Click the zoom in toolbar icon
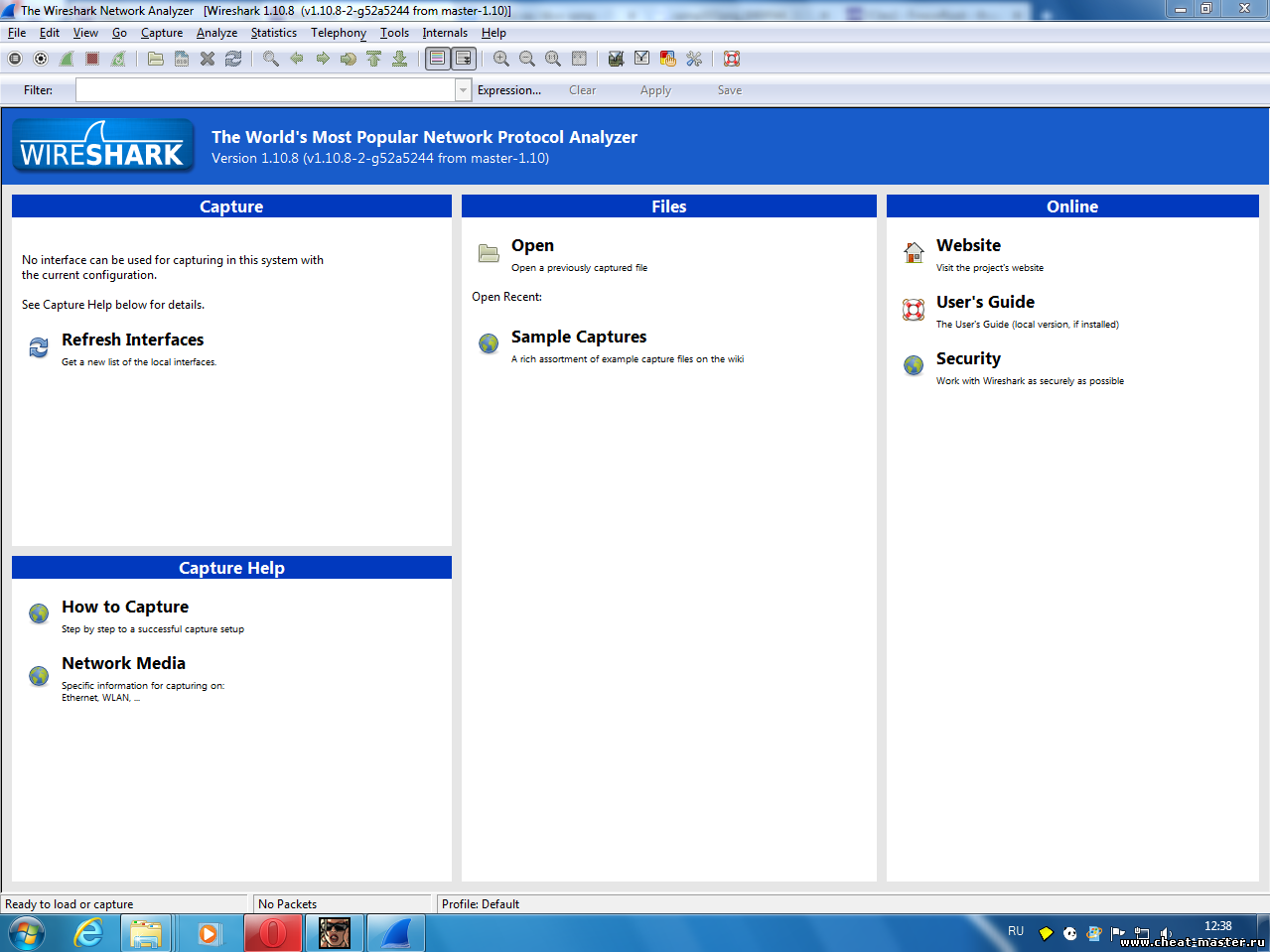Image resolution: width=1270 pixels, height=952 pixels. [x=501, y=59]
